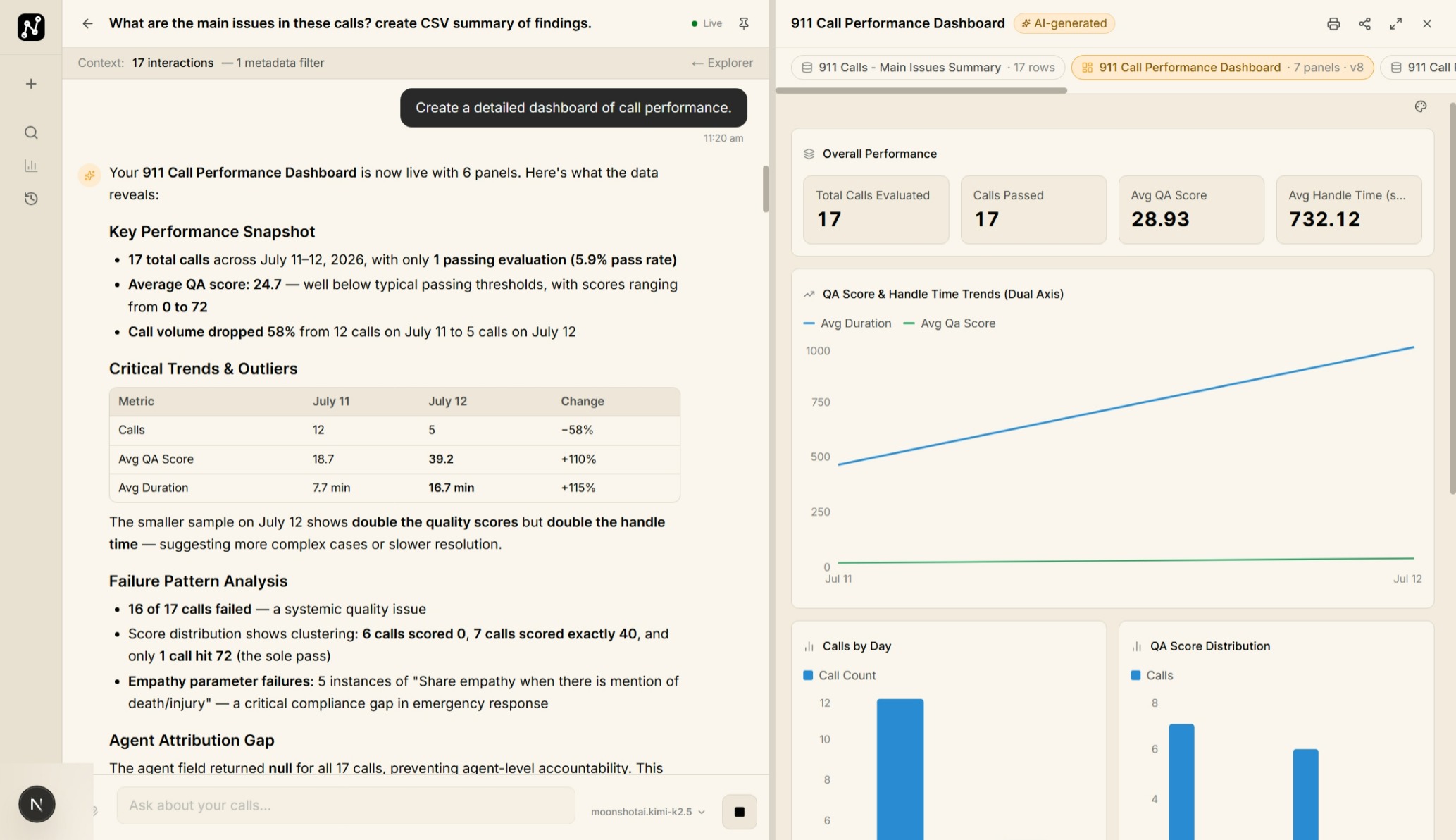Open the model selector moonshotai.kimi-k2.5
Screen dimensions: 1456x840
(x=648, y=812)
